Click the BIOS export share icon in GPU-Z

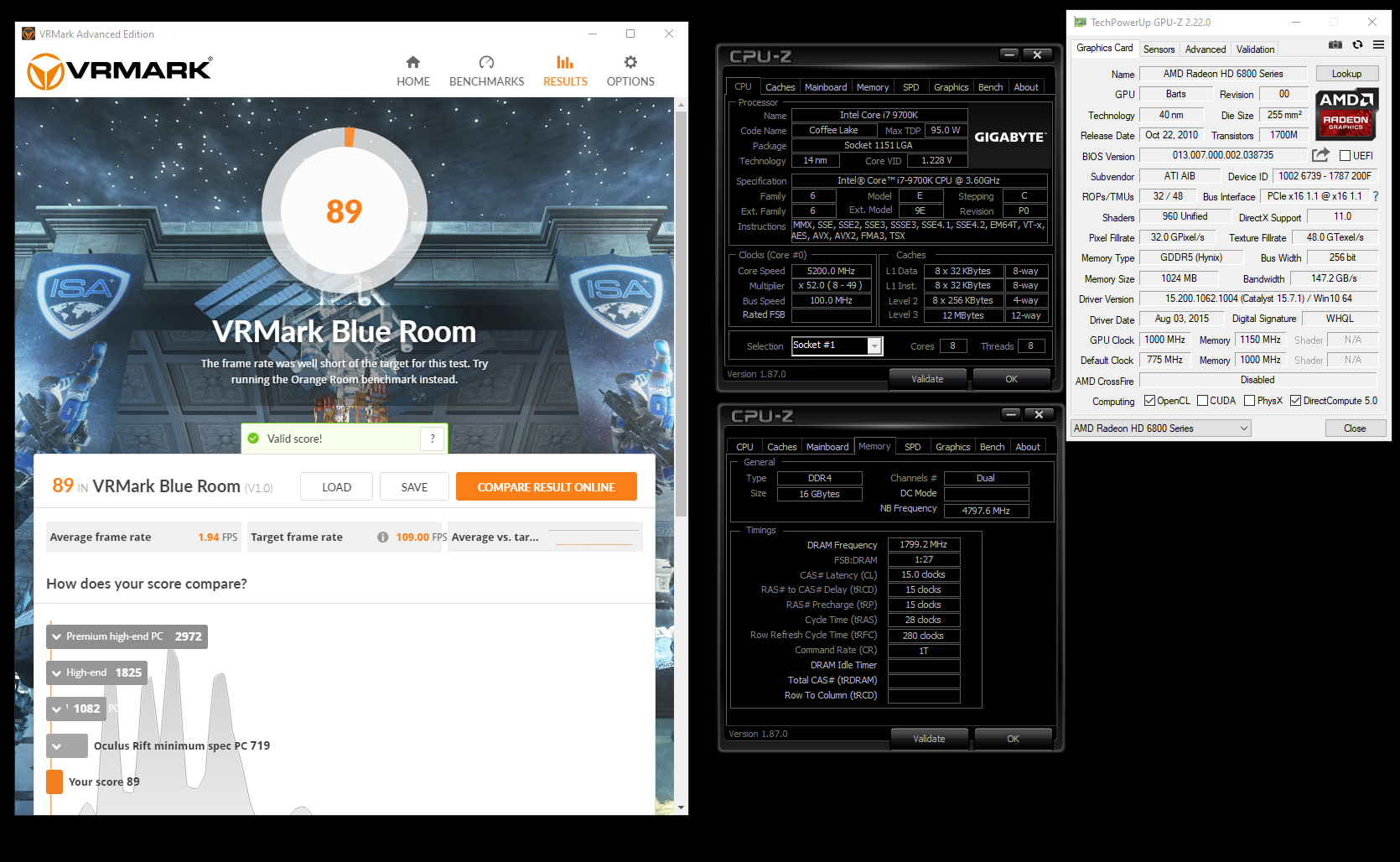coord(1320,155)
